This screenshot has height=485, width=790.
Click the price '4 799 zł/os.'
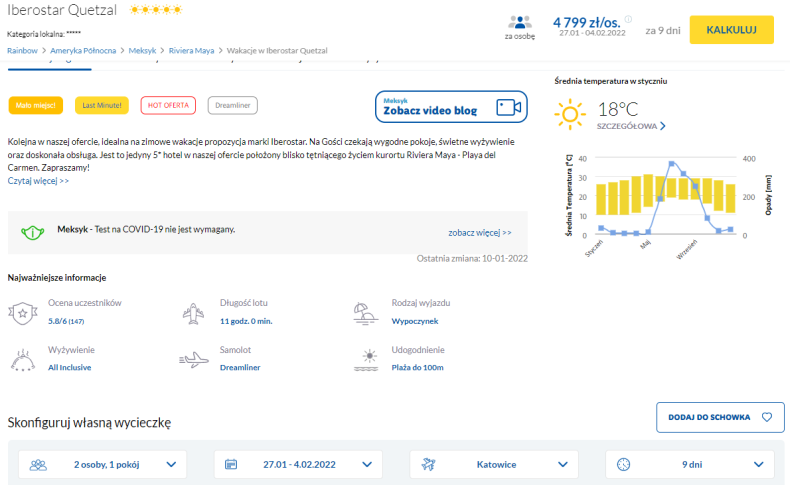coord(586,22)
